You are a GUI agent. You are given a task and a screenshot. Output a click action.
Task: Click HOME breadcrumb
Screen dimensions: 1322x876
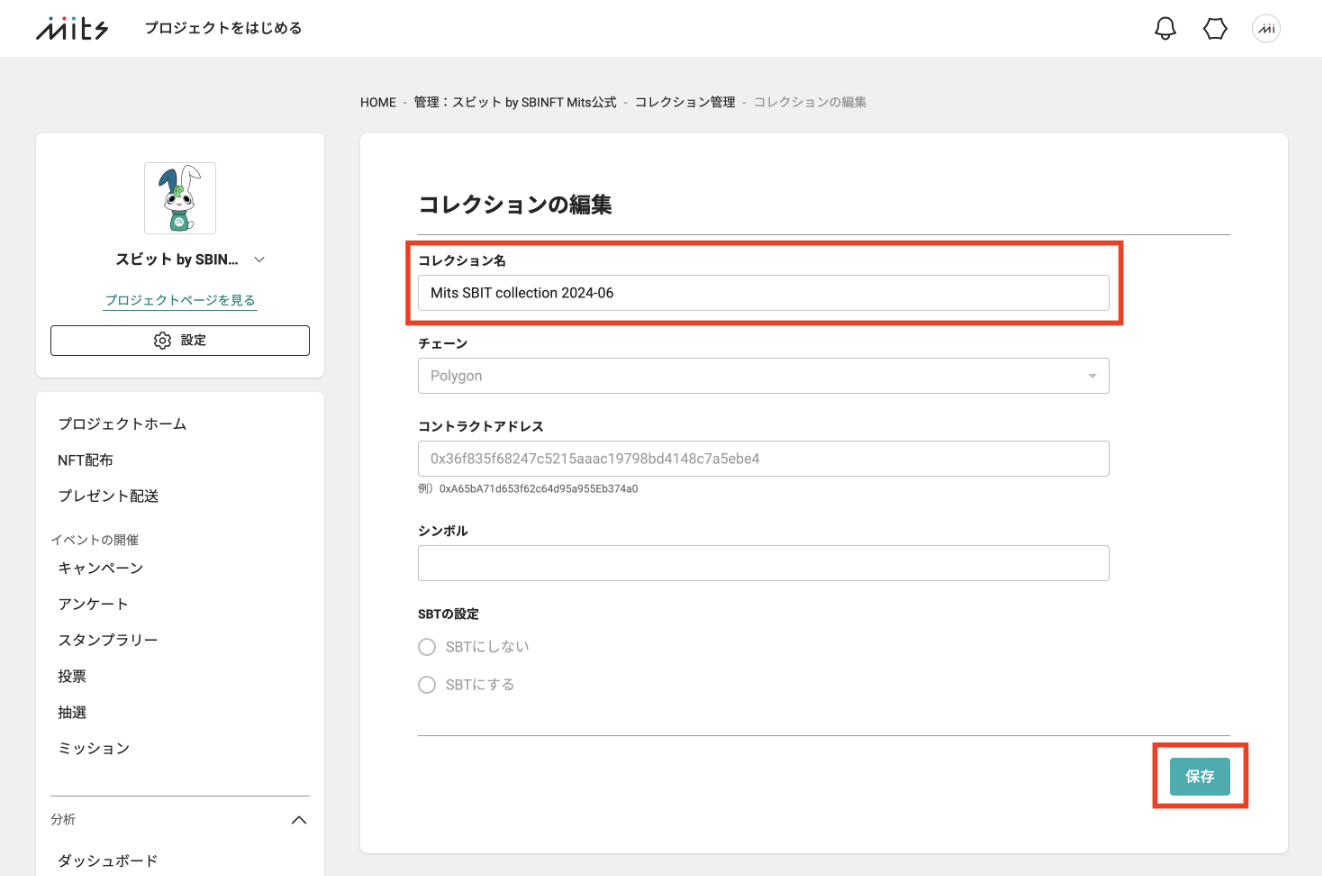tap(378, 102)
